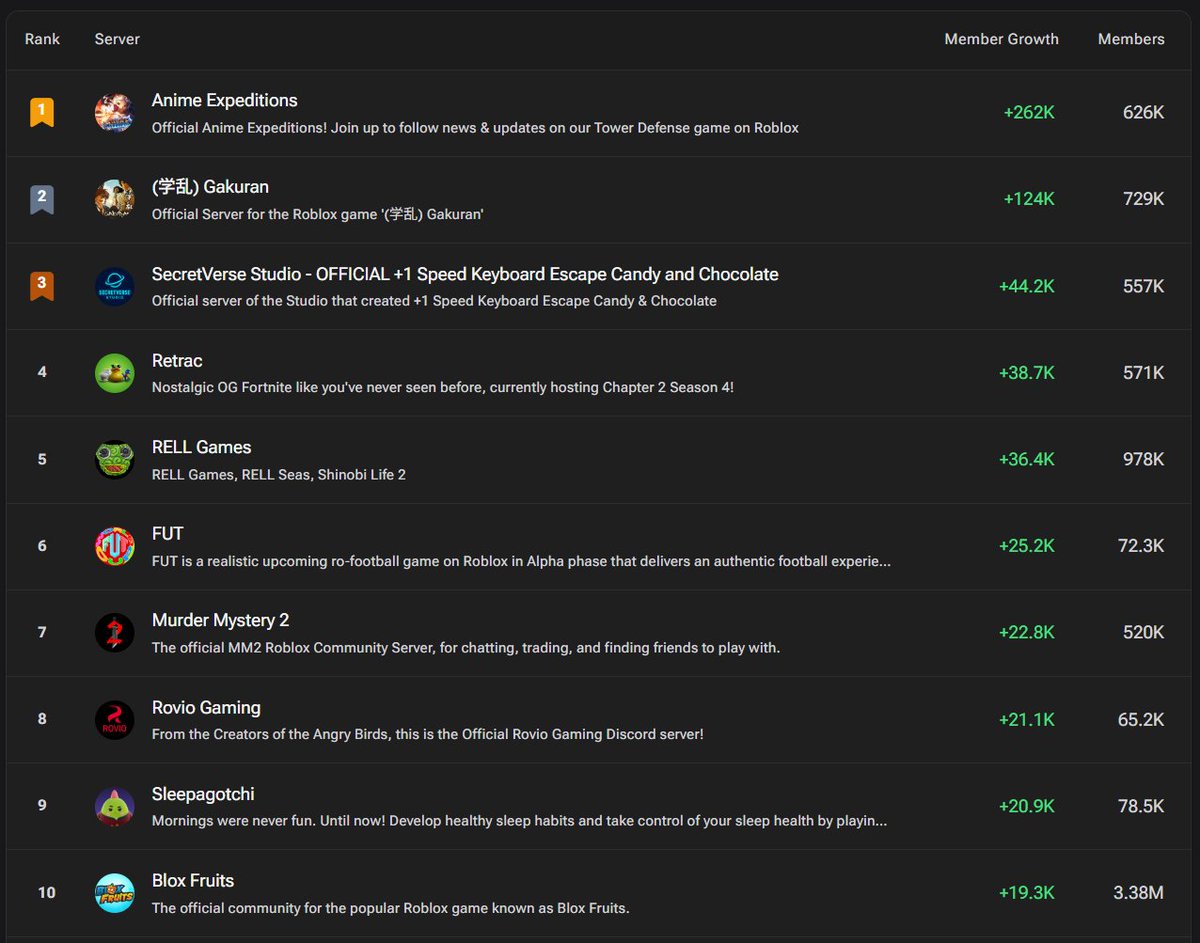Click the Murder Mystery 2 server avatar
Image resolution: width=1200 pixels, height=943 pixels.
[114, 633]
